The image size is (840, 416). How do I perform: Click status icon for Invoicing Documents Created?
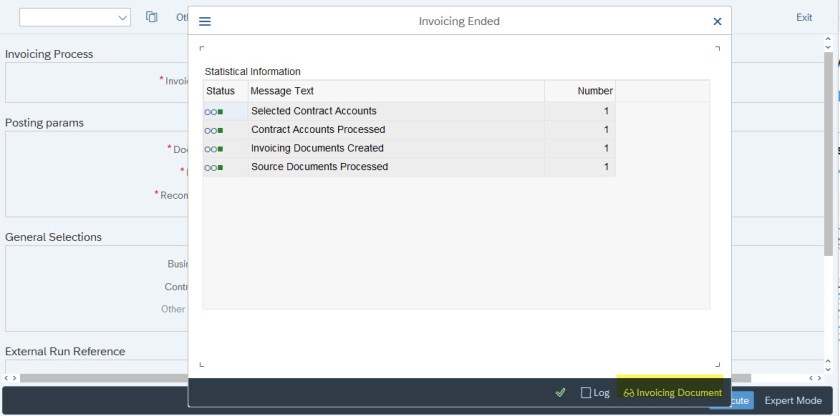click(214, 149)
